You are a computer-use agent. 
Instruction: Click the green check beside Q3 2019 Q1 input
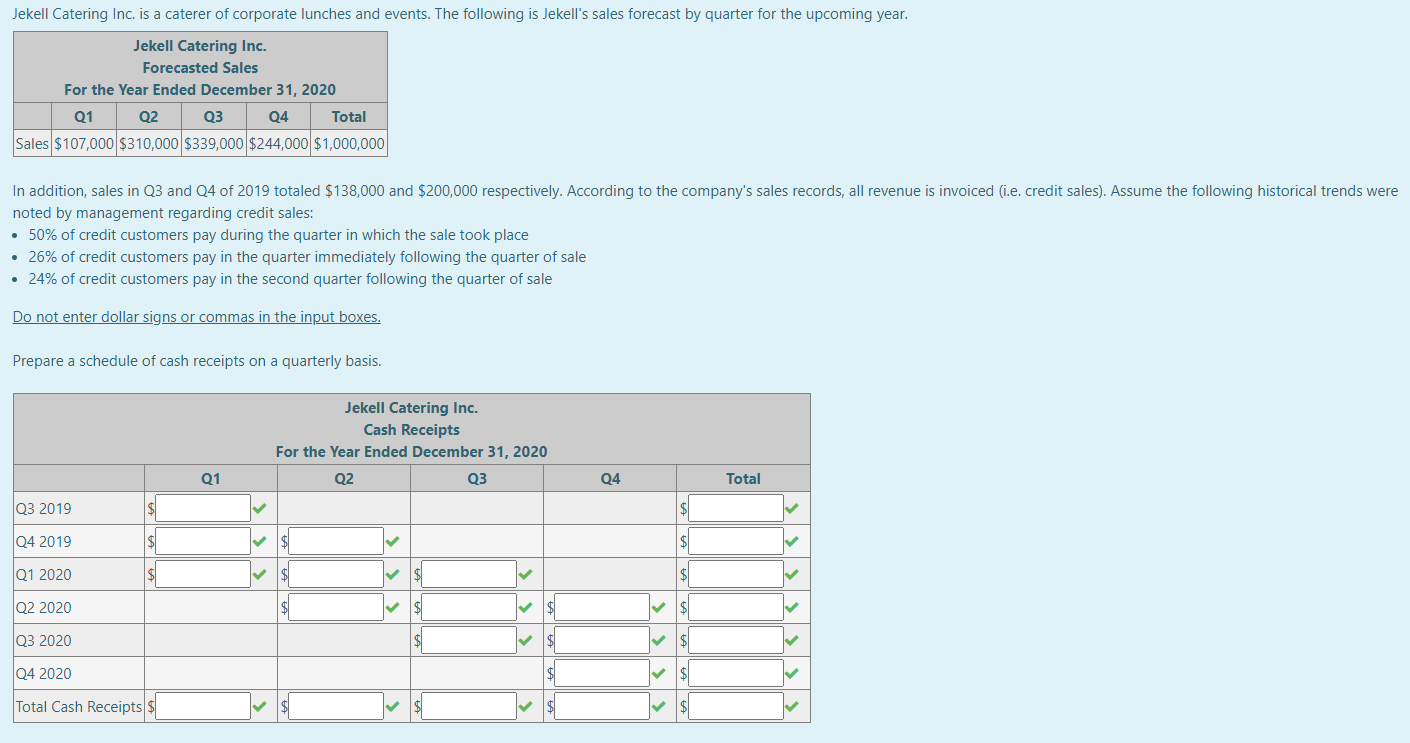(x=260, y=509)
